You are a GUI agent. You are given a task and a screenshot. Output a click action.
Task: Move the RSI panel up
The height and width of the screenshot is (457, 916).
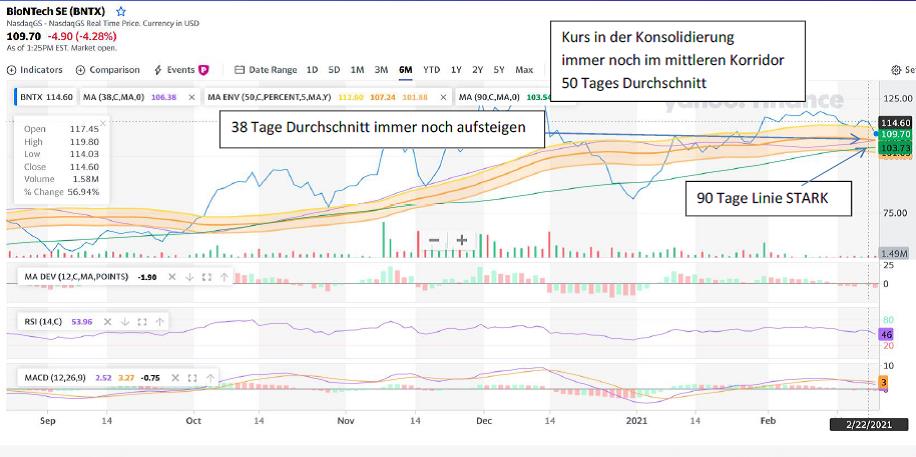(x=159, y=321)
